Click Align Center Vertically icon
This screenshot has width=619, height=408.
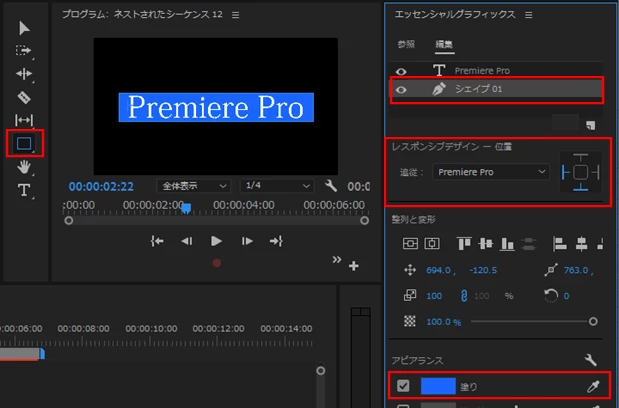(410, 243)
